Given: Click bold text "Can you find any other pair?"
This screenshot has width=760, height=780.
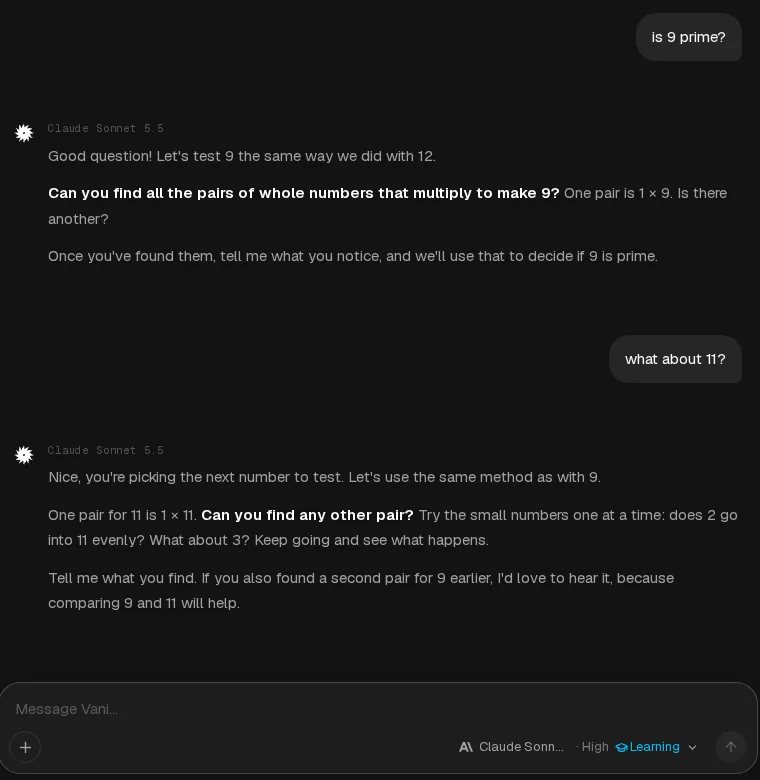Looking at the screenshot, I should [x=307, y=515].
